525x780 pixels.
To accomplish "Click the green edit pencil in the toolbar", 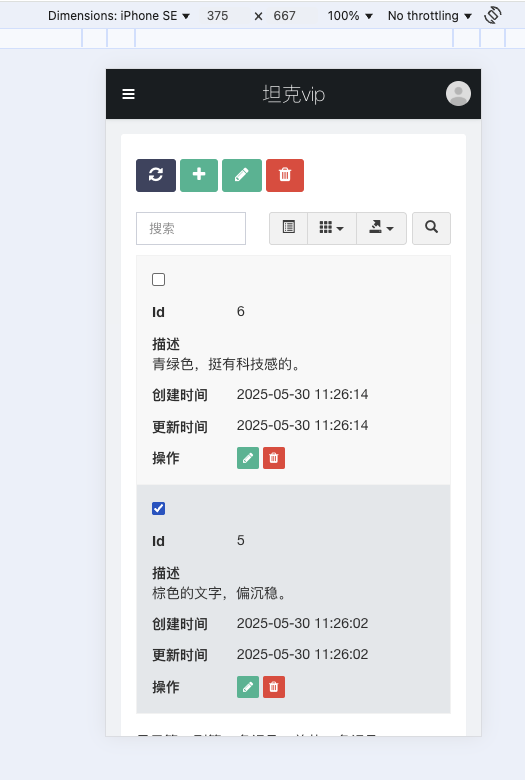I will (x=242, y=175).
